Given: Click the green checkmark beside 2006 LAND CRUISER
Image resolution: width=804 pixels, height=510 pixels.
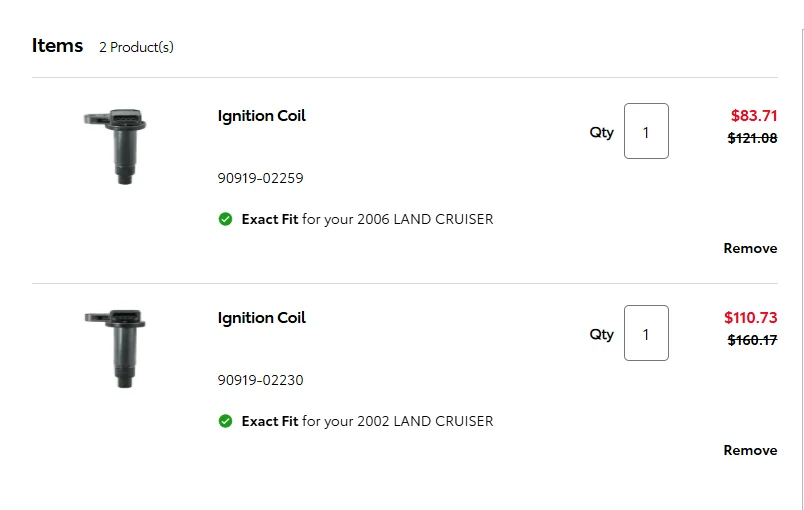Looking at the screenshot, I should point(225,219).
